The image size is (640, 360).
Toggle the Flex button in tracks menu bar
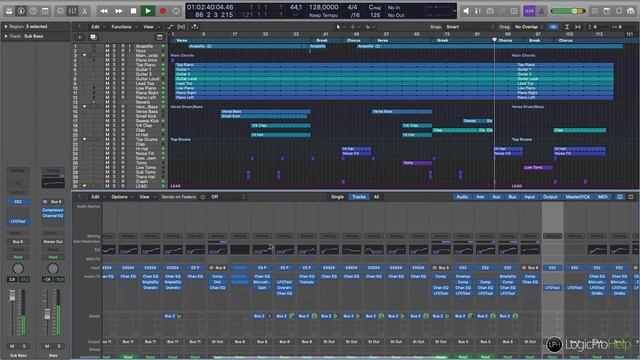(x=181, y=27)
